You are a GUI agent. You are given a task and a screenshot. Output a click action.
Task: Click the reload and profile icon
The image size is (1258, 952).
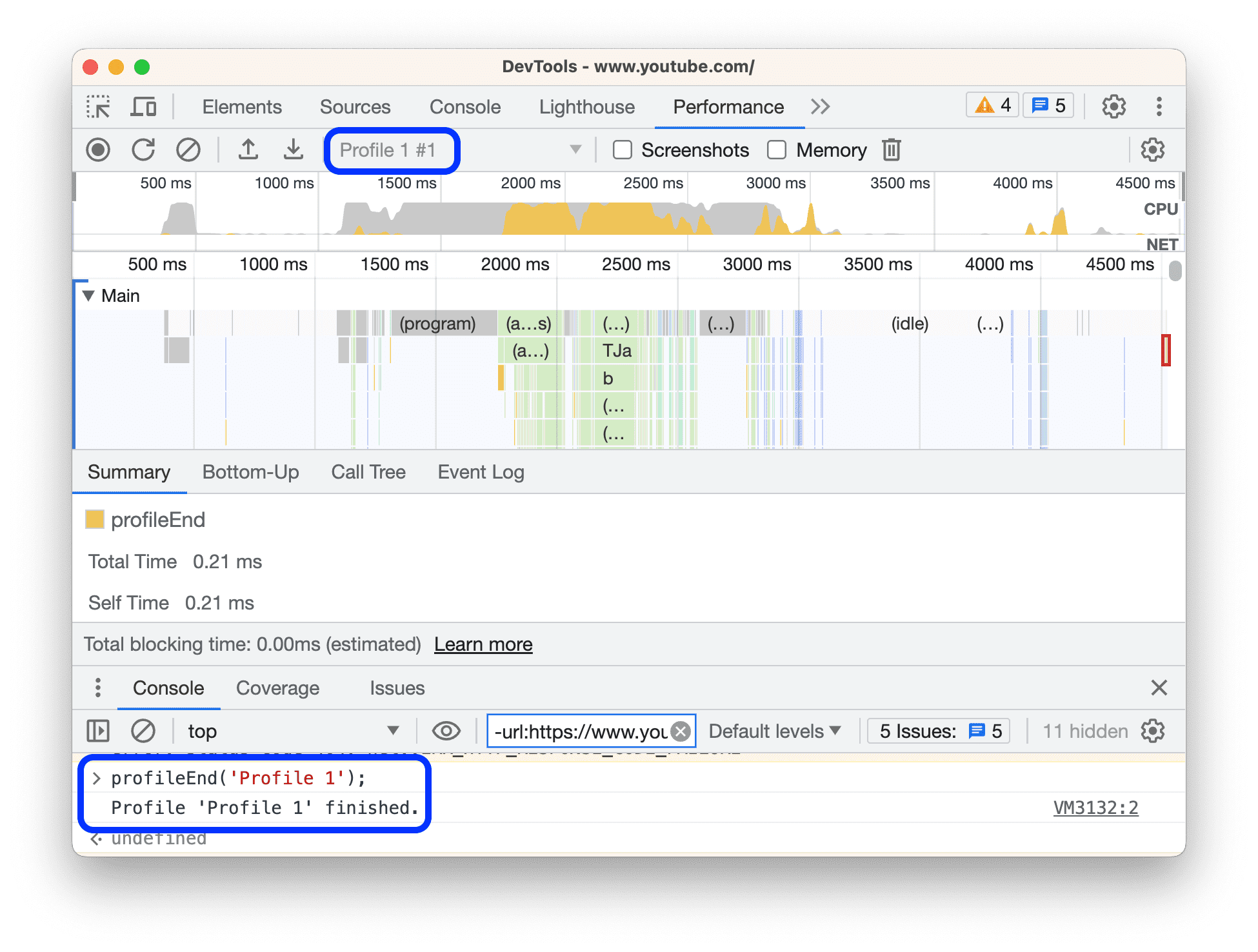click(143, 152)
